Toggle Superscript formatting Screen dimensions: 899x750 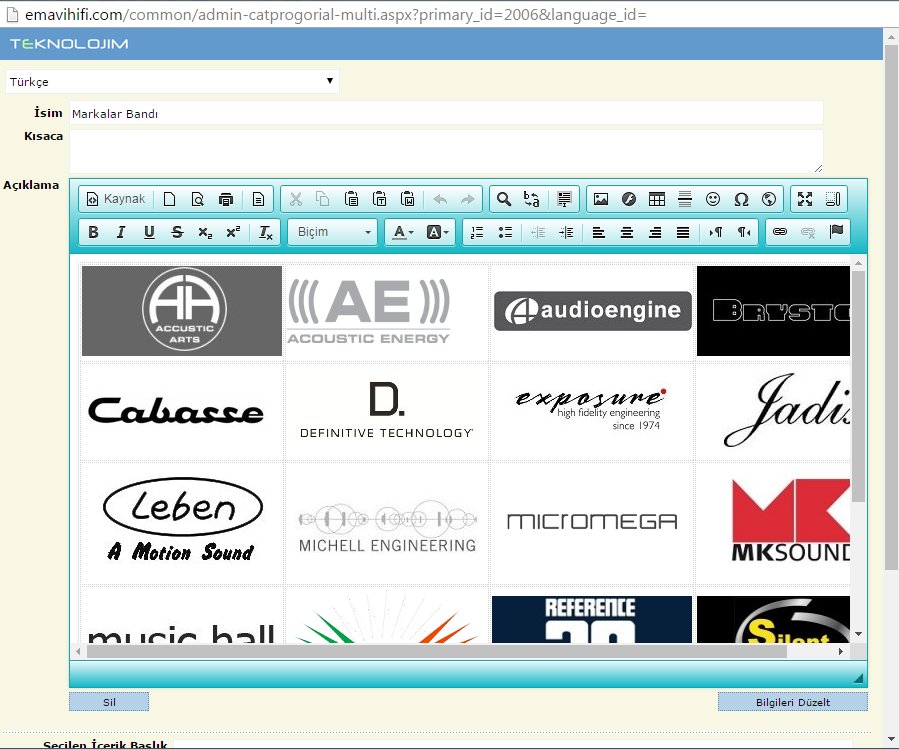233,232
